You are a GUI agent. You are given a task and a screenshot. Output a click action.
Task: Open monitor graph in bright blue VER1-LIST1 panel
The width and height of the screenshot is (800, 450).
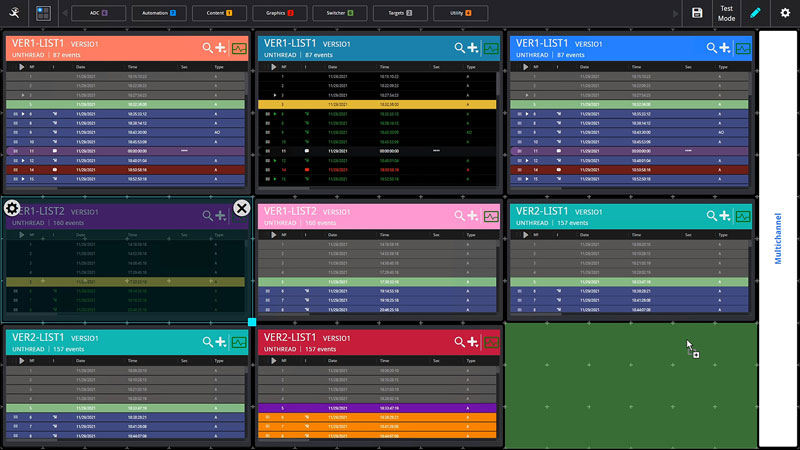(x=743, y=48)
